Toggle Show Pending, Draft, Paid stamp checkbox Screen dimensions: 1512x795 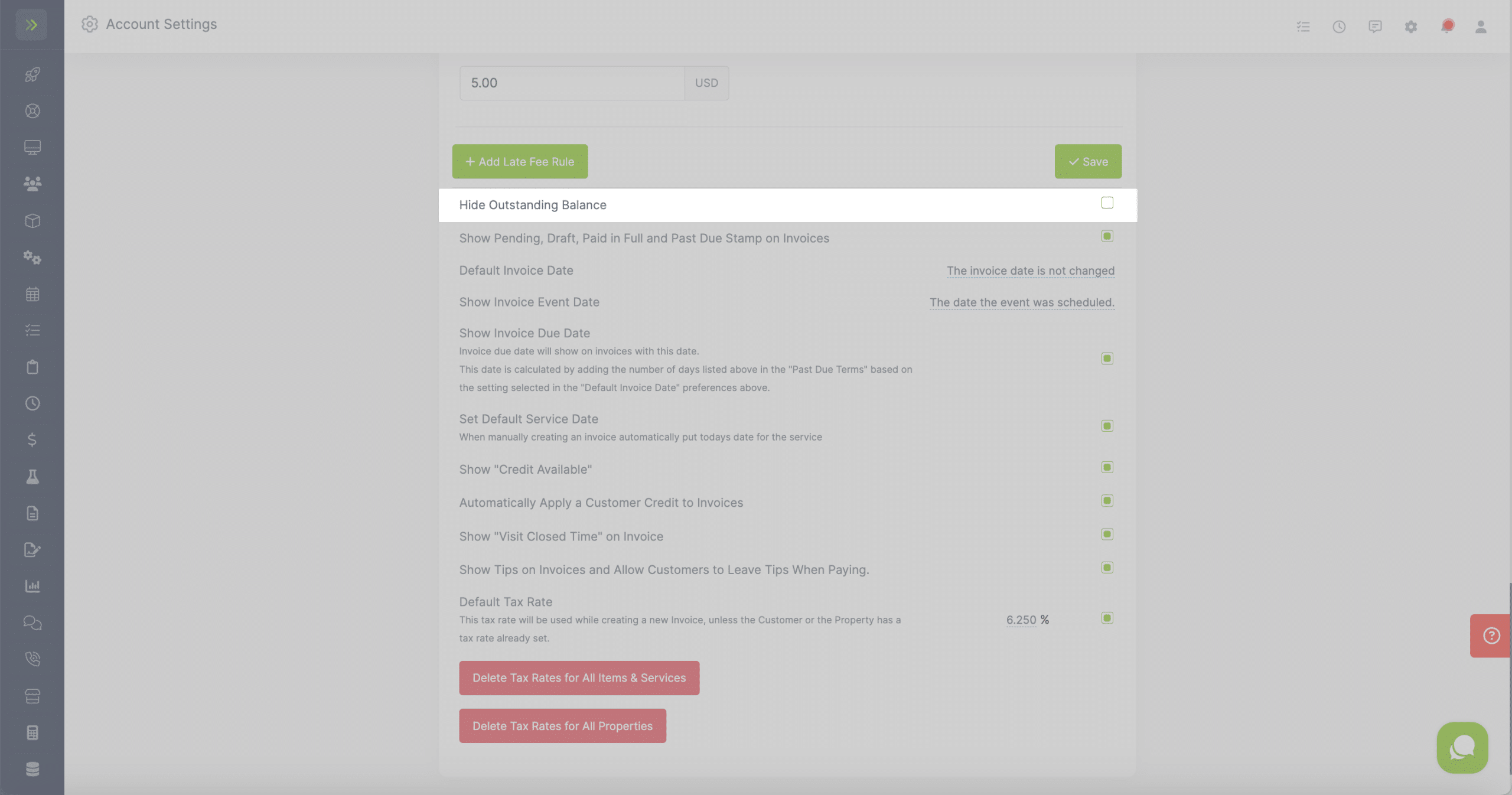[1107, 236]
